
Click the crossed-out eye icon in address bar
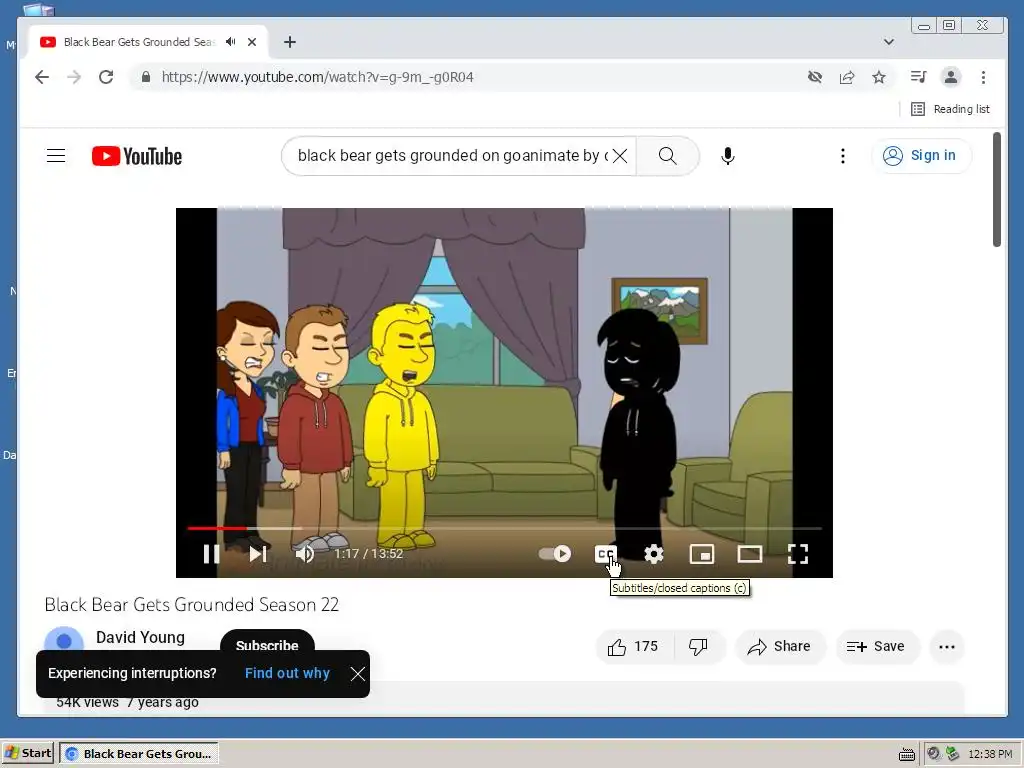click(x=814, y=77)
